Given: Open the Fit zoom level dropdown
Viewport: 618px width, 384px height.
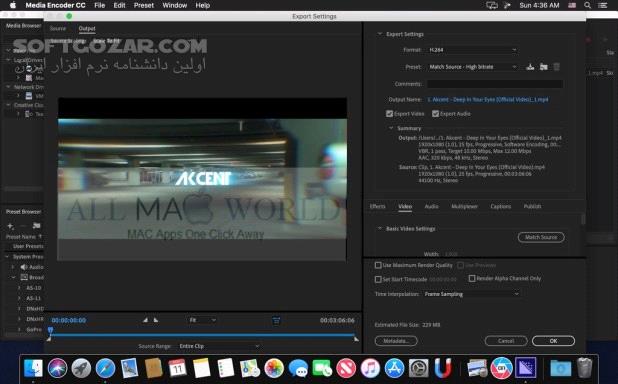Looking at the screenshot, I should pyautogui.click(x=202, y=320).
